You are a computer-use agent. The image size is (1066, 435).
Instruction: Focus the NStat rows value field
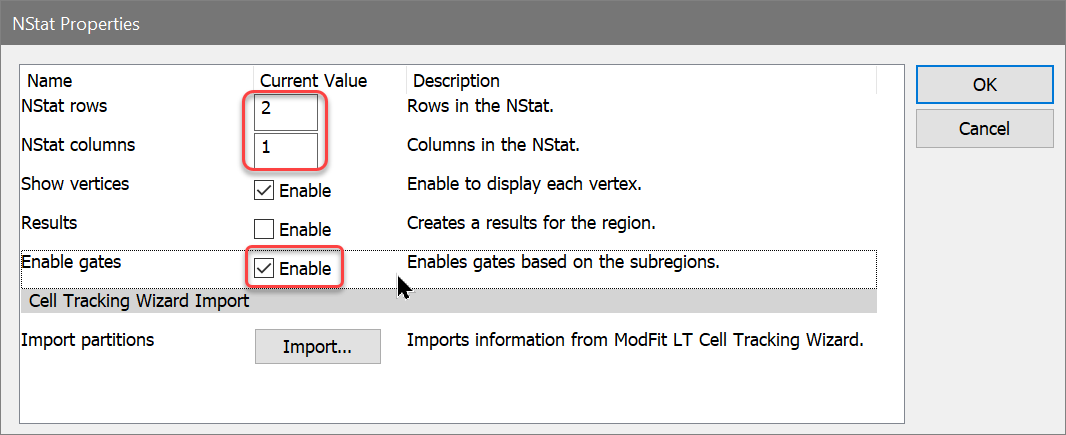tap(287, 110)
